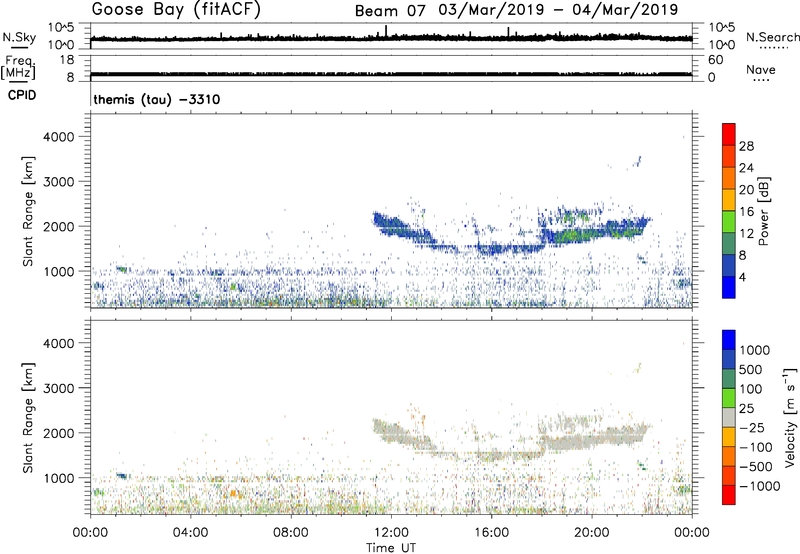Click the '16:00' time axis label

(x=491, y=533)
